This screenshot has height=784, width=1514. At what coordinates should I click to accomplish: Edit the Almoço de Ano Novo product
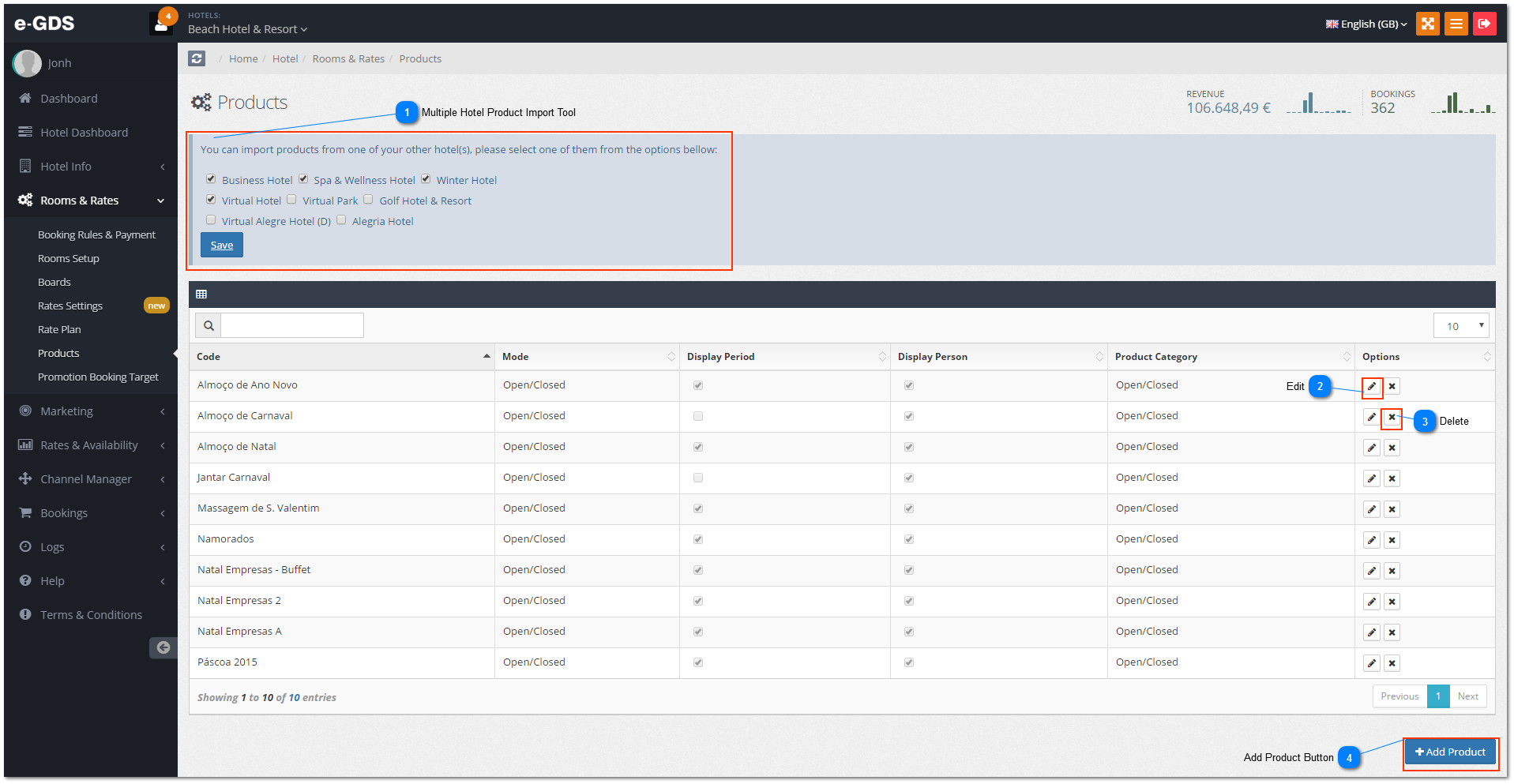point(1372,386)
